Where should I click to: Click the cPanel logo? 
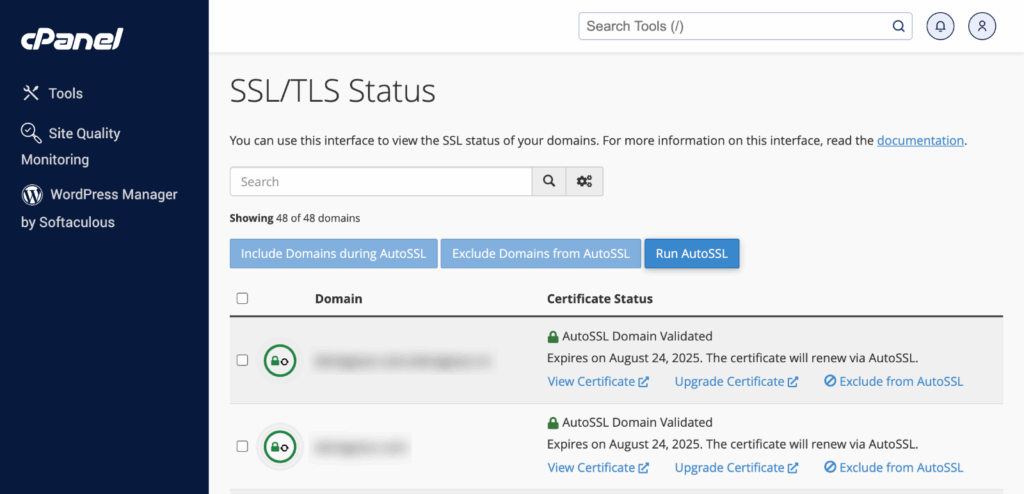pos(72,39)
